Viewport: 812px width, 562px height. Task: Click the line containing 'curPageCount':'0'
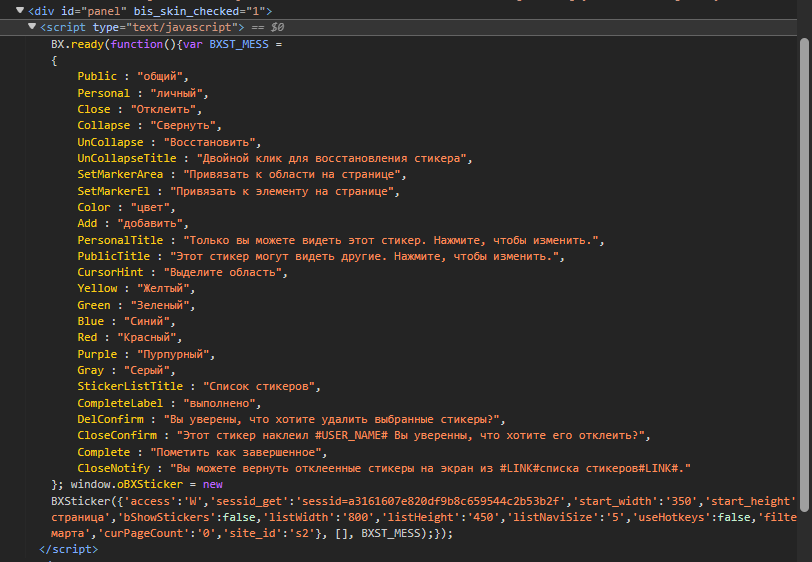pos(252,534)
